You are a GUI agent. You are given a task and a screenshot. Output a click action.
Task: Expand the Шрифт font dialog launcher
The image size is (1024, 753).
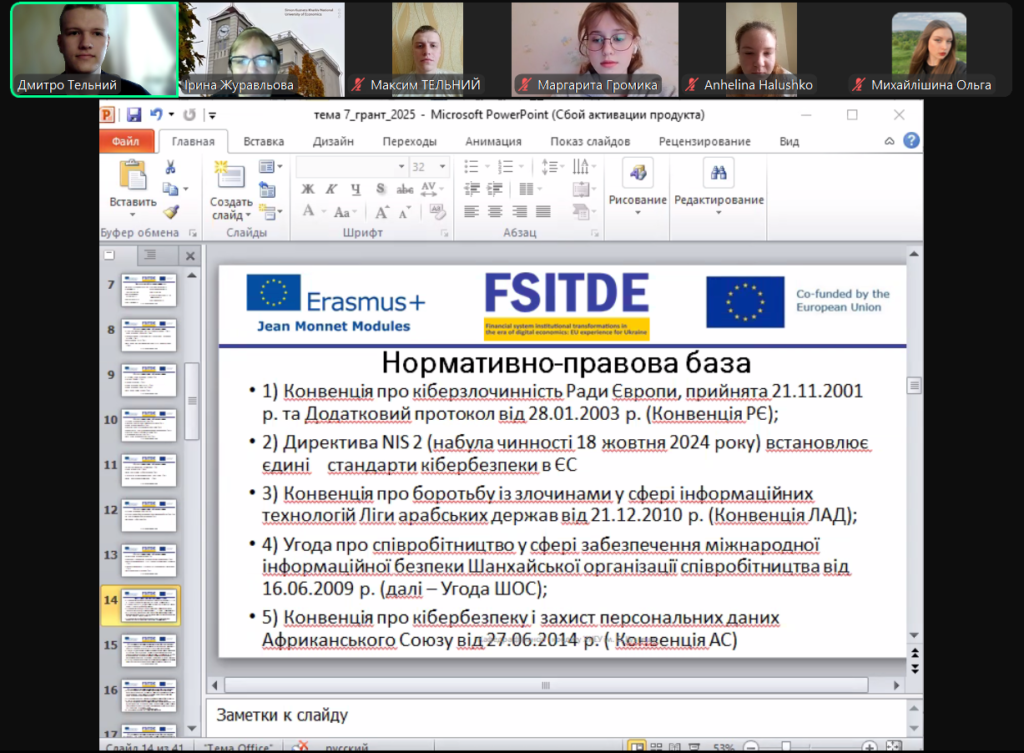pyautogui.click(x=445, y=232)
